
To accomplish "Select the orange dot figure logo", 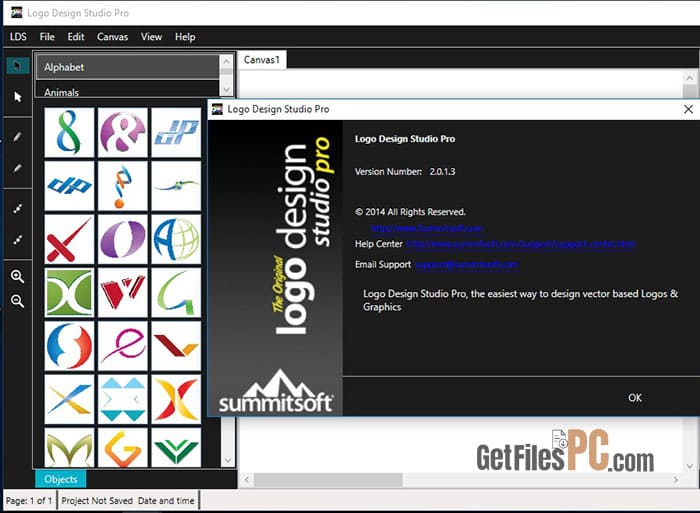I will (123, 186).
